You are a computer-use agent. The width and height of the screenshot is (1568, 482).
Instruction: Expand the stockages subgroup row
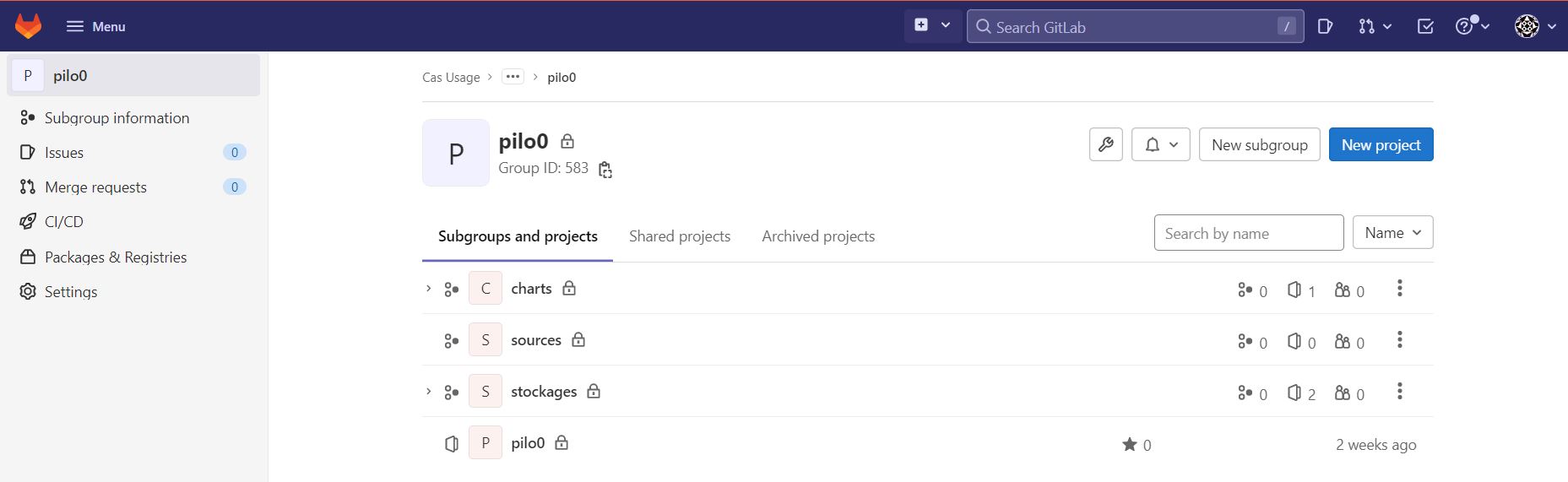pyautogui.click(x=428, y=392)
